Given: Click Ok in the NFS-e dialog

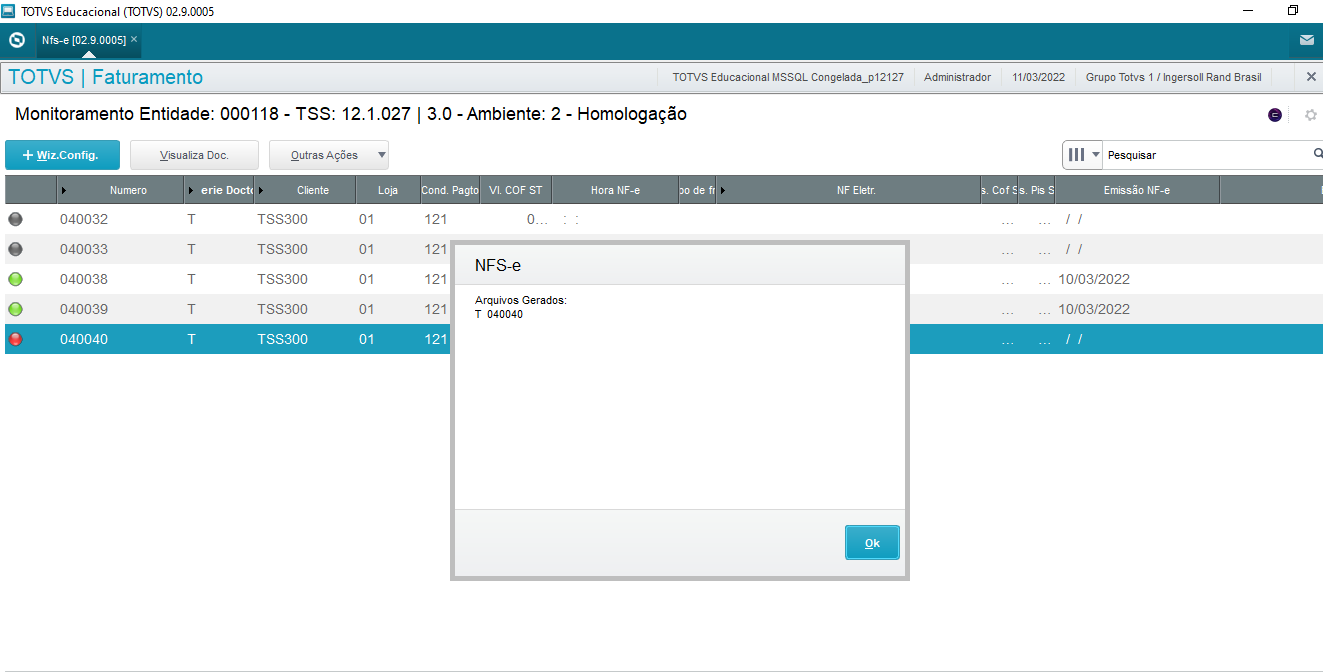Looking at the screenshot, I should 872,543.
